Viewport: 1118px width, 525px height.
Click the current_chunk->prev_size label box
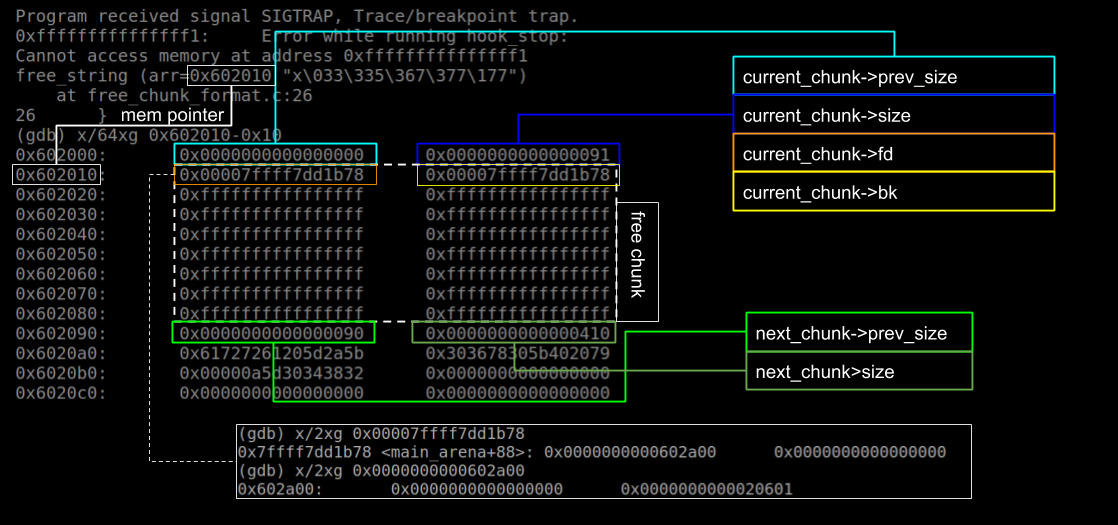pyautogui.click(x=893, y=76)
